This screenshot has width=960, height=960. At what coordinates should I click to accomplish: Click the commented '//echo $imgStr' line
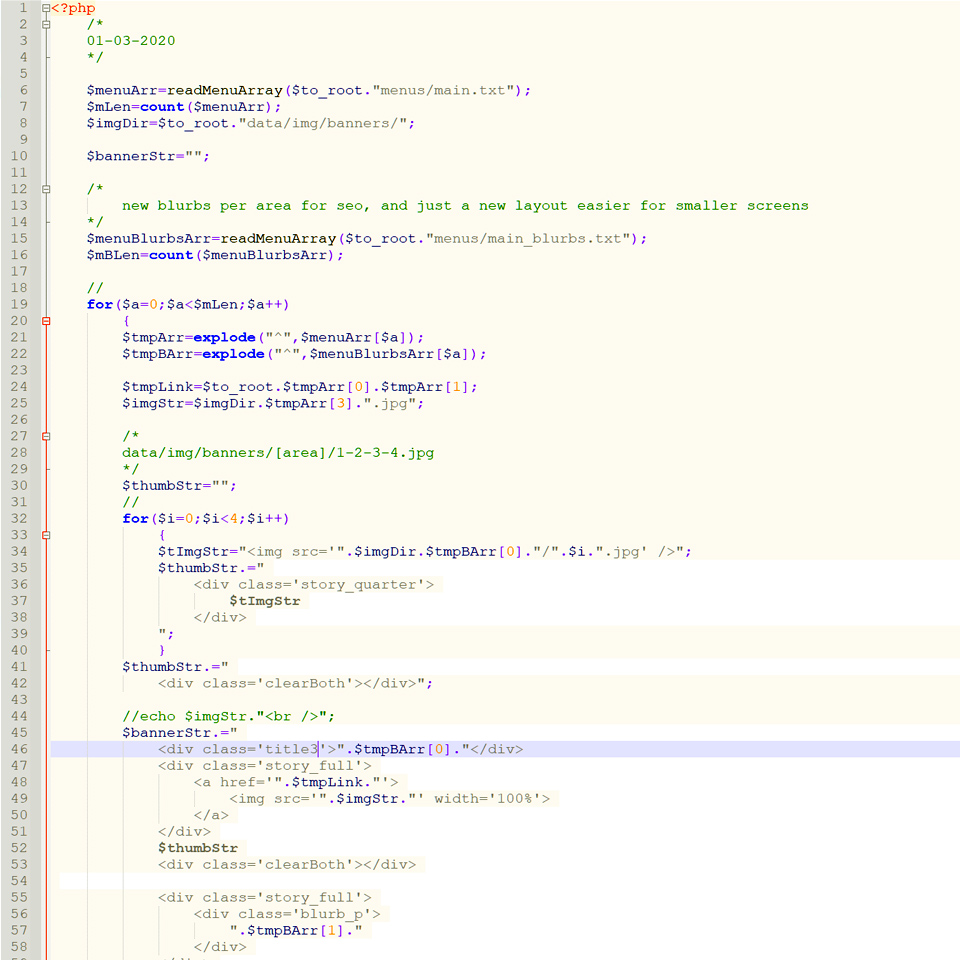point(228,716)
